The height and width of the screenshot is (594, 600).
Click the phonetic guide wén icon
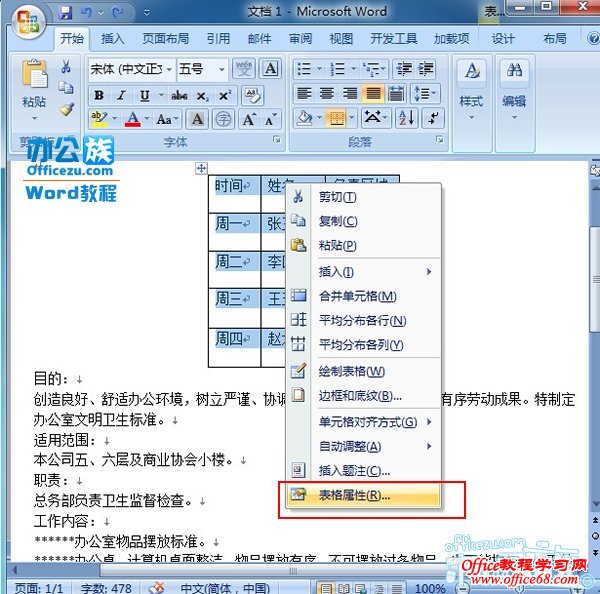(x=244, y=69)
